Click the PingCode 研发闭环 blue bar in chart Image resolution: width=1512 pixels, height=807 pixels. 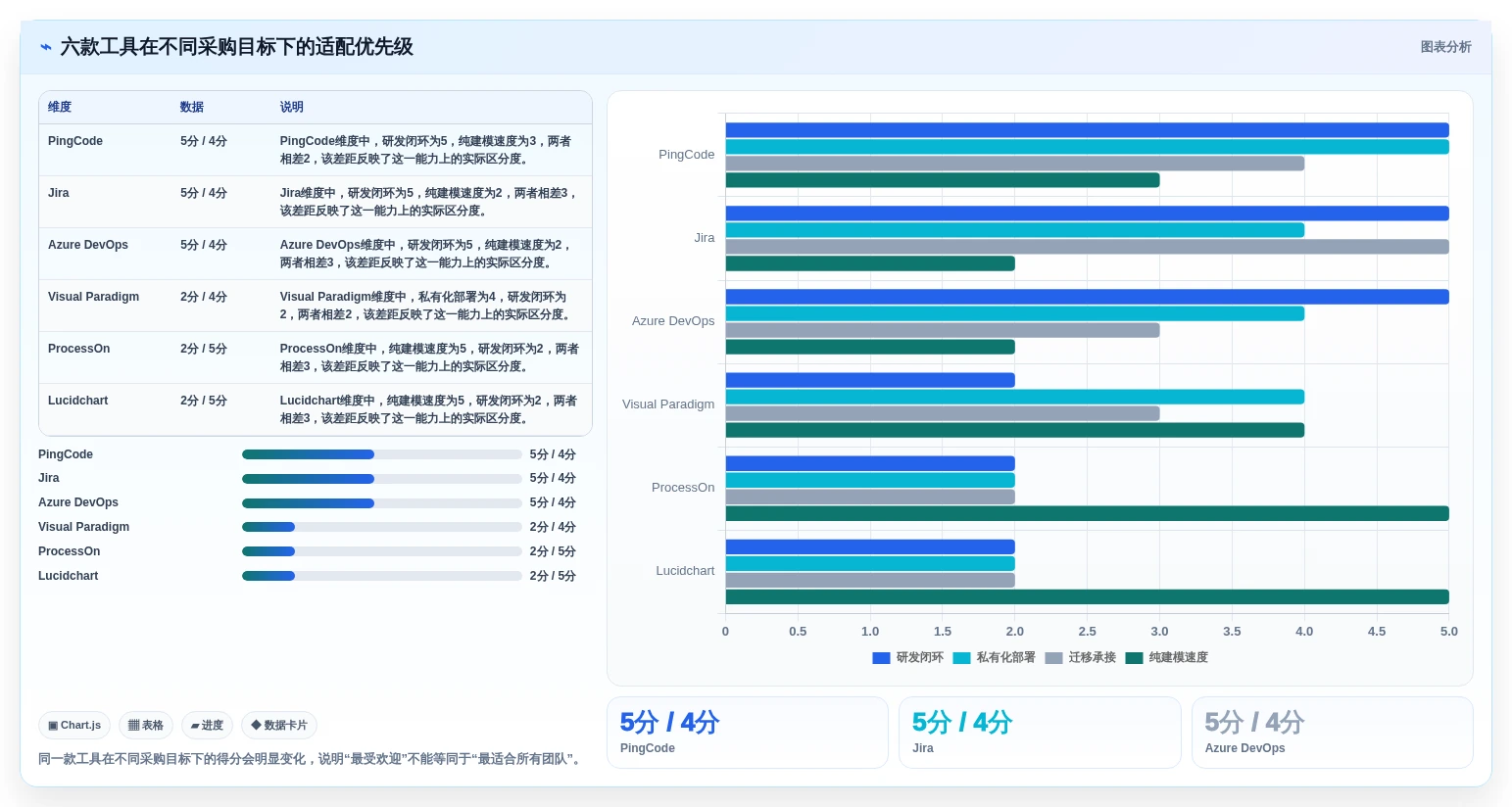(x=1087, y=130)
